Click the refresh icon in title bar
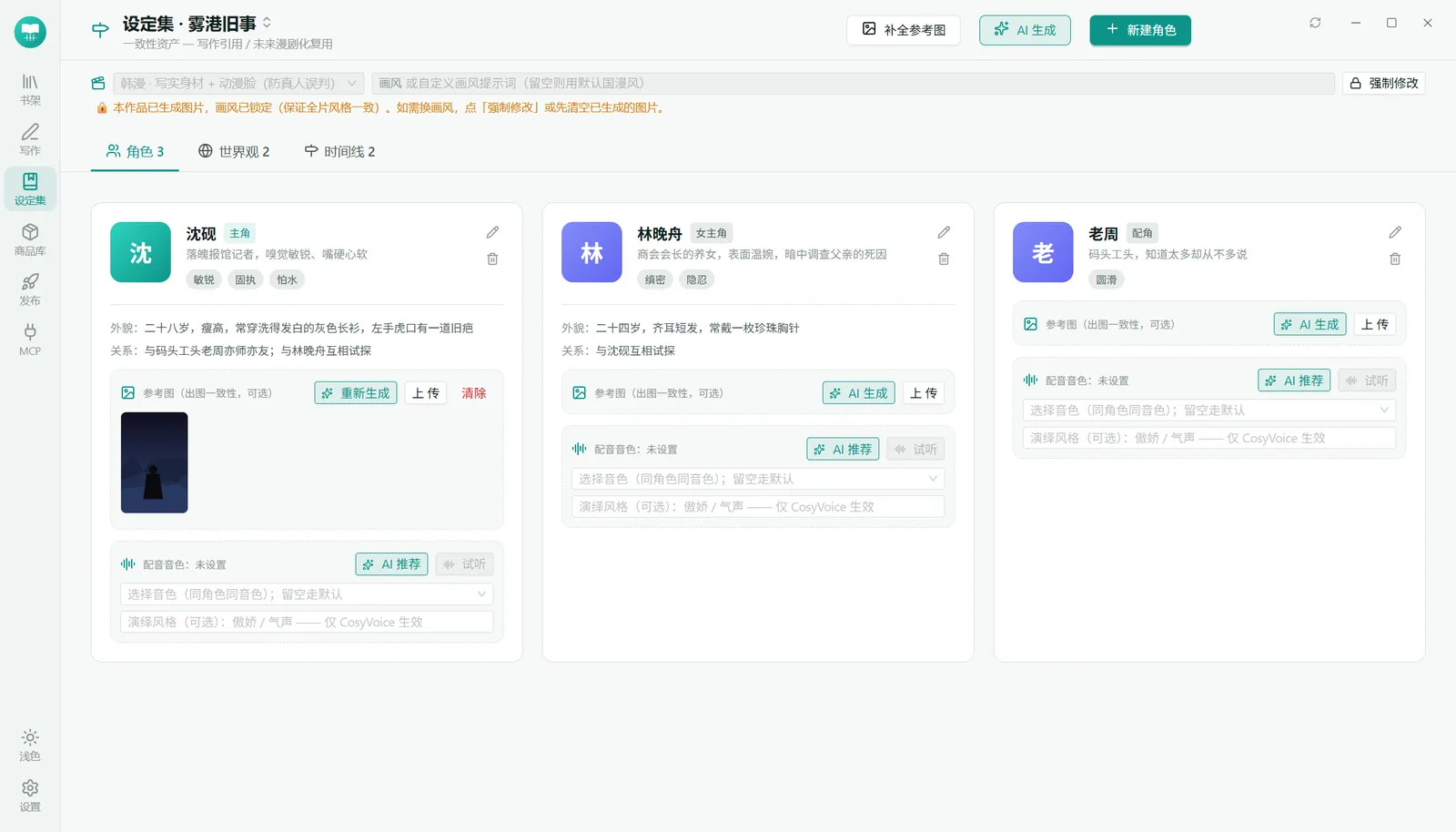The height and width of the screenshot is (832, 1456). pyautogui.click(x=1315, y=23)
